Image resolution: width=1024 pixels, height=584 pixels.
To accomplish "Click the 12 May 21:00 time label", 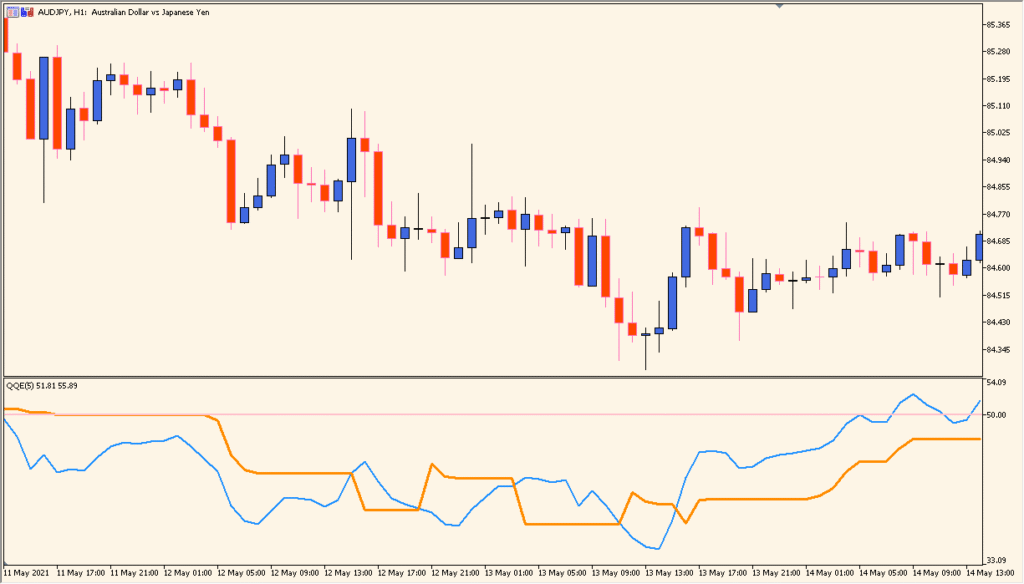I will 455,573.
